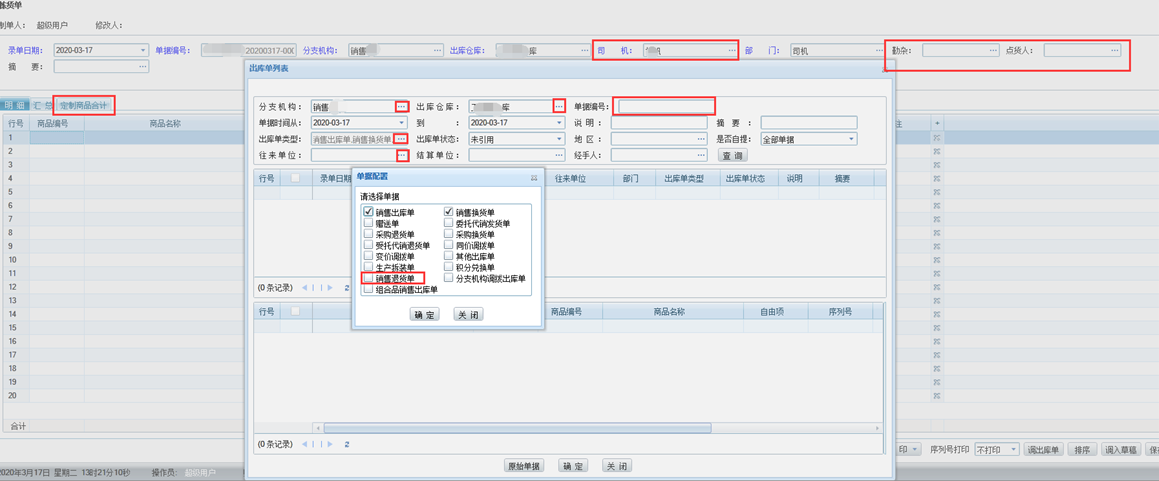
Task: Click right arrow of horizontal scrollbar
Action: tap(878, 427)
